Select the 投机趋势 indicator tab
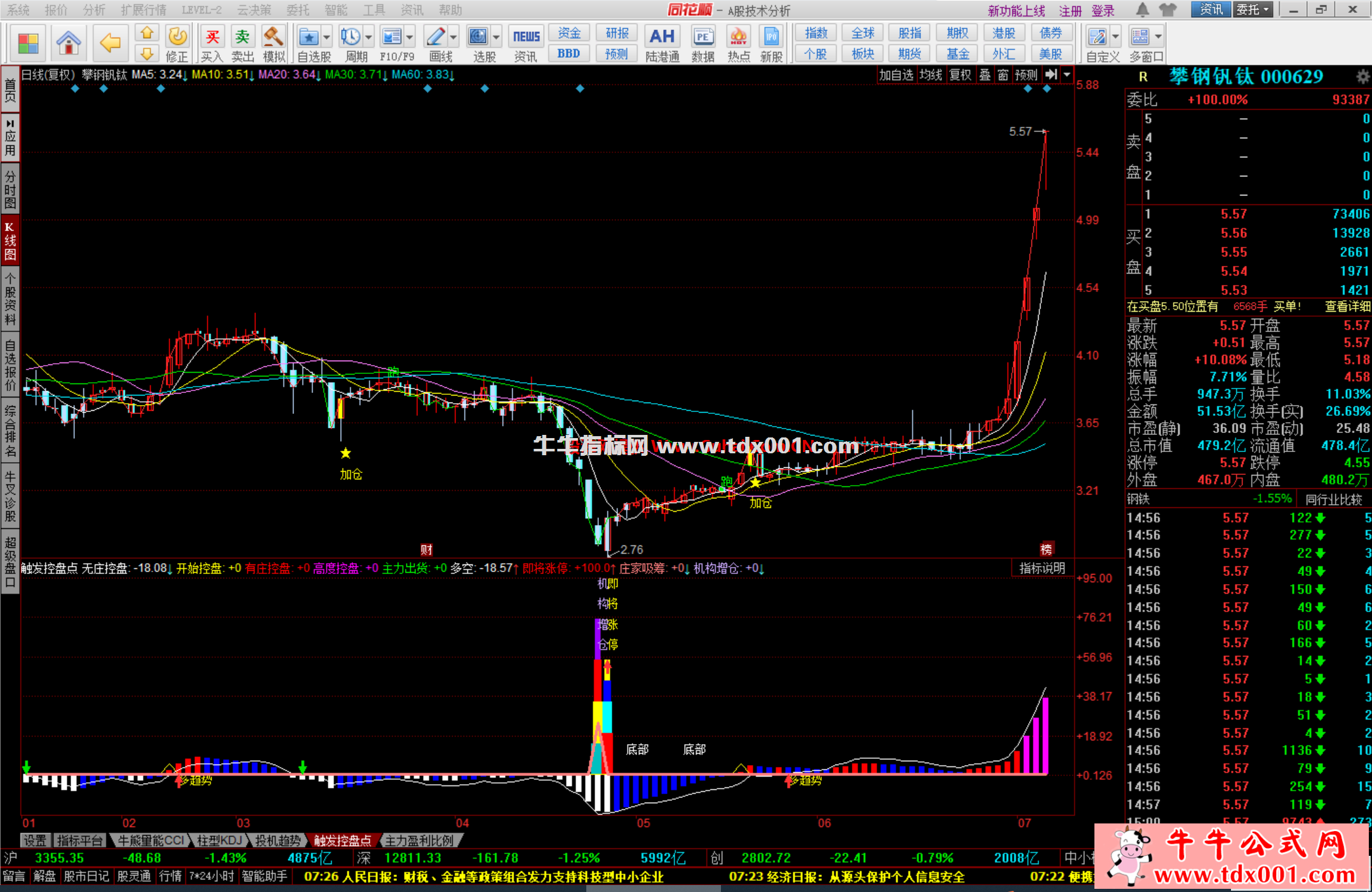Viewport: 1372px width, 892px height. tap(278, 841)
